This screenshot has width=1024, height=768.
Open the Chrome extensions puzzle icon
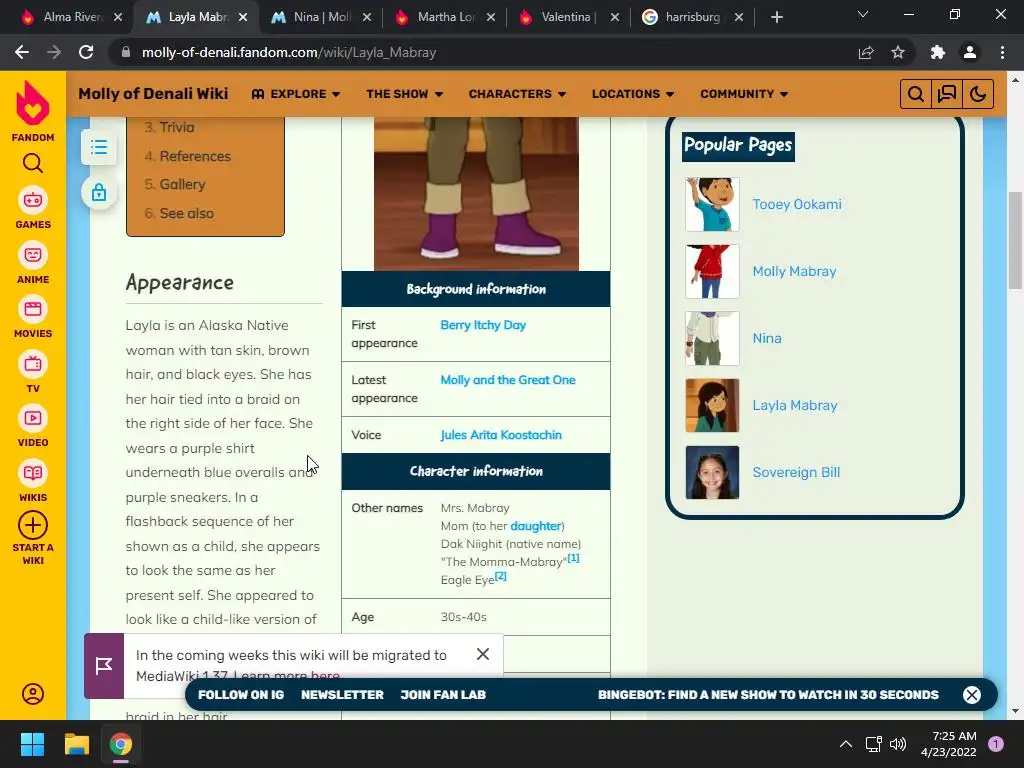point(938,52)
